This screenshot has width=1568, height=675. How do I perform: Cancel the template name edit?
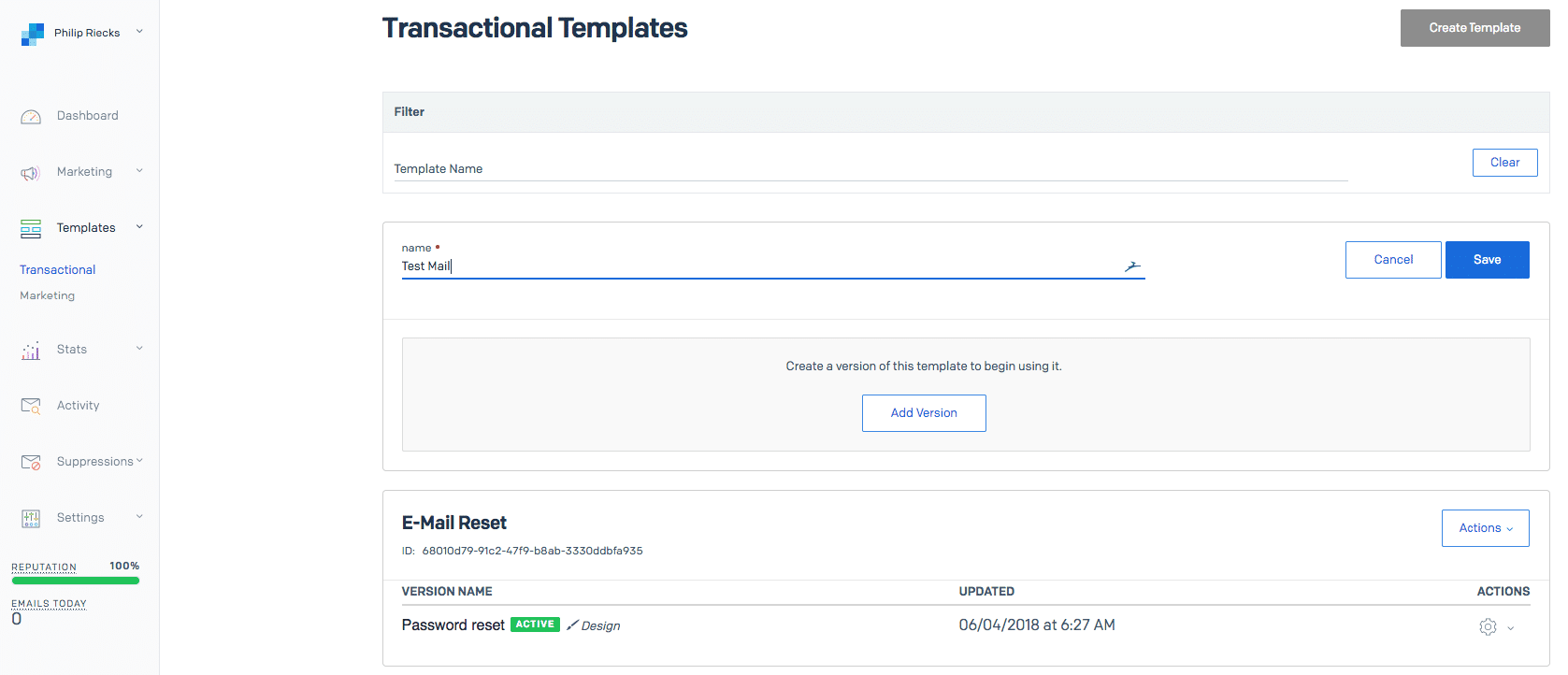[x=1393, y=260]
